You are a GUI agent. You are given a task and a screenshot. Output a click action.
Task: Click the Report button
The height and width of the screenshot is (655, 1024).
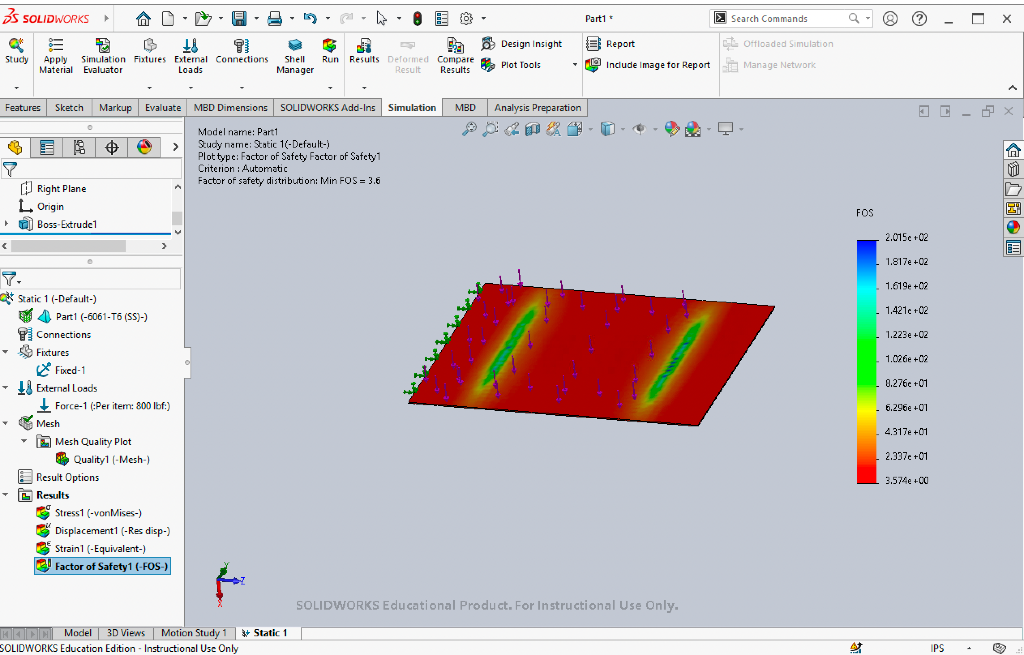617,43
